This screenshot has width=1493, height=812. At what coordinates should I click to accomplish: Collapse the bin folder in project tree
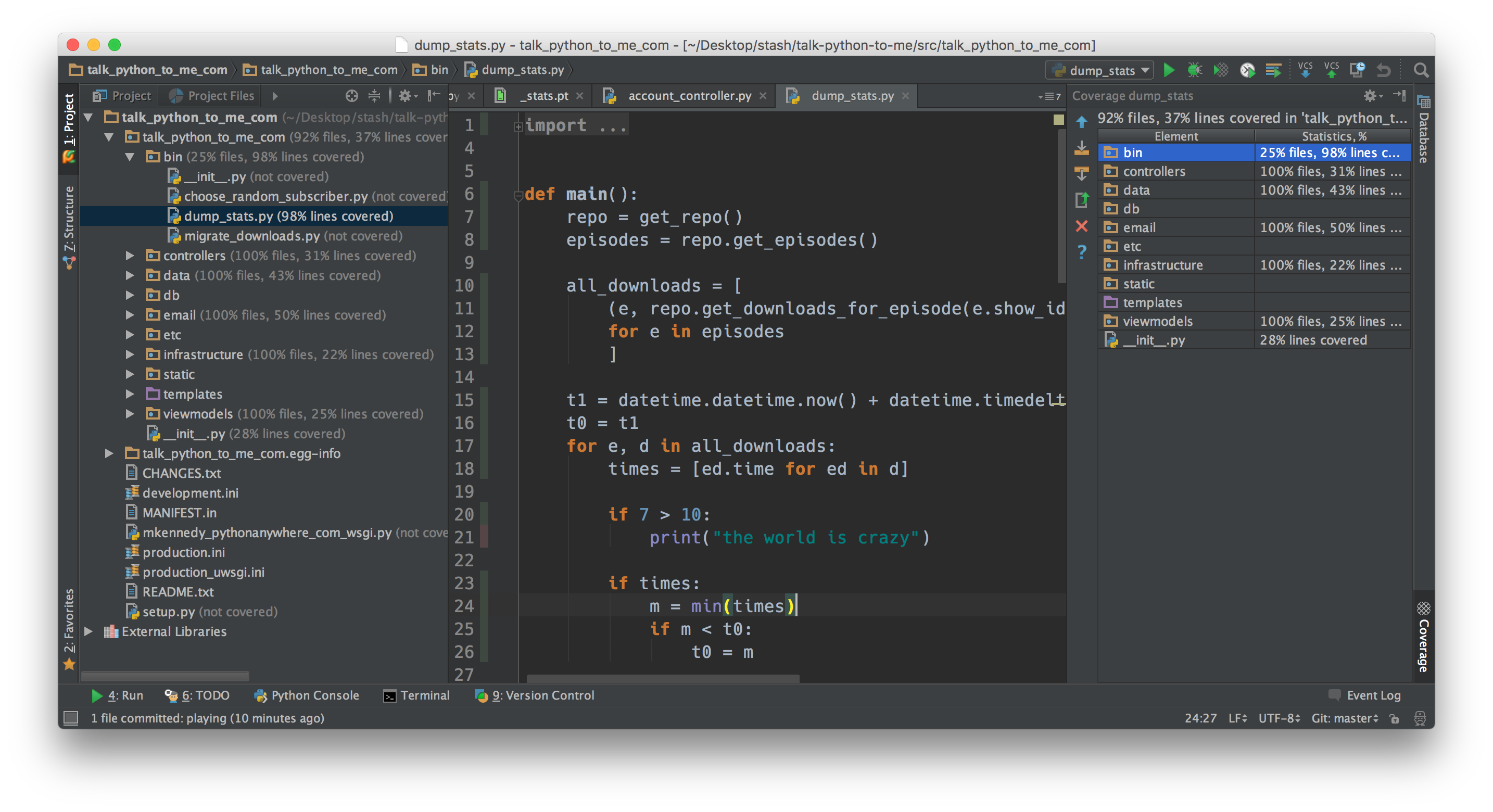130,157
